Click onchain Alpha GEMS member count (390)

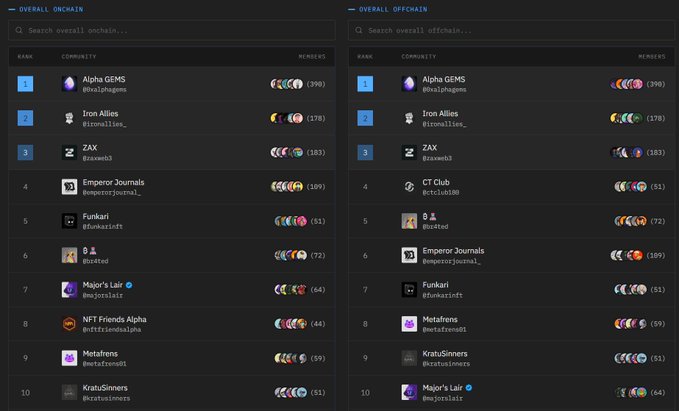[316, 84]
